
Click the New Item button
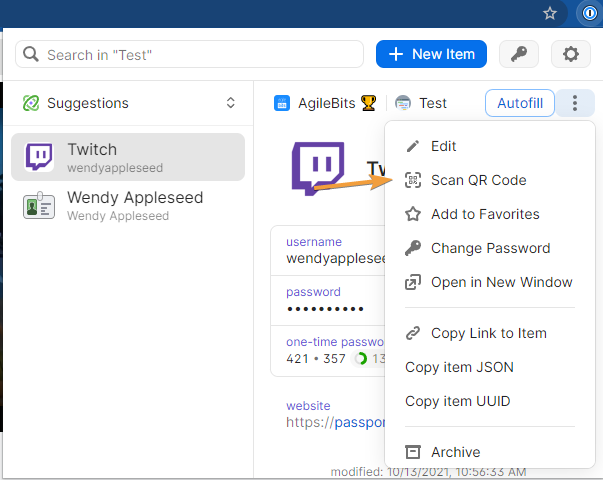pos(431,54)
